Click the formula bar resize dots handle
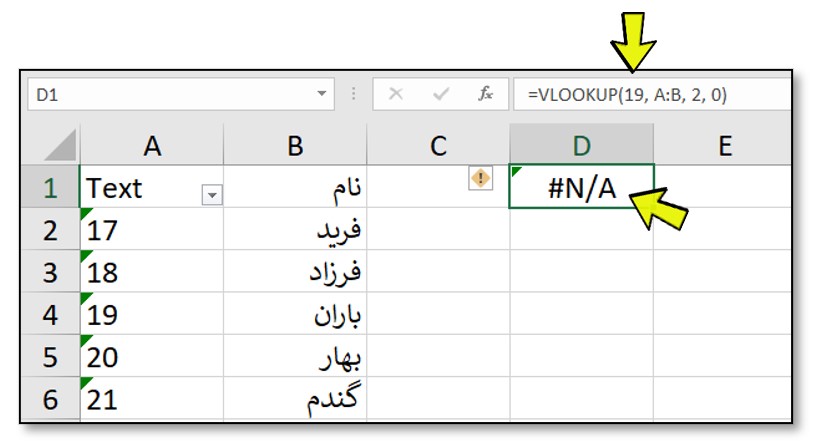This screenshot has width=815, height=441. click(x=353, y=94)
